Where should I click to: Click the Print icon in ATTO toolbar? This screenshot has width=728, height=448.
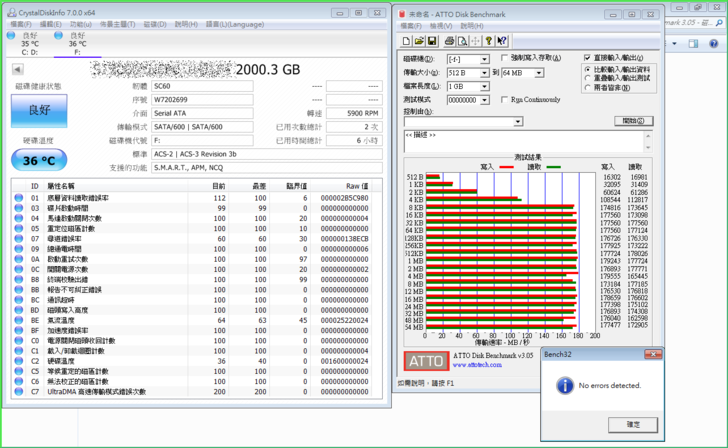[449, 41]
